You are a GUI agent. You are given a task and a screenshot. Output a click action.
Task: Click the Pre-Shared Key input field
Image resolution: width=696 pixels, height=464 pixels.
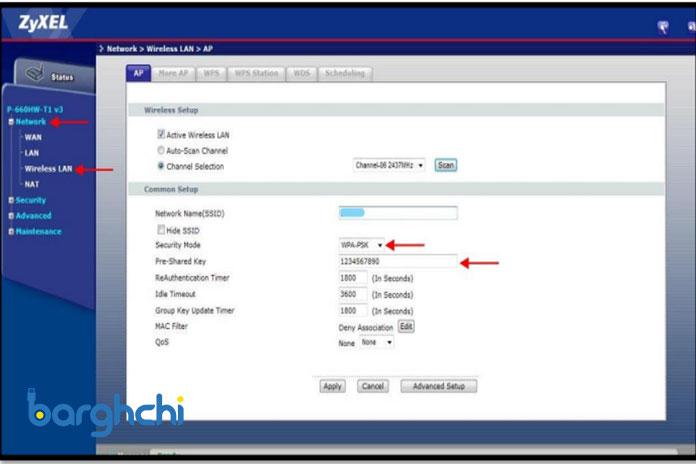pyautogui.click(x=398, y=261)
